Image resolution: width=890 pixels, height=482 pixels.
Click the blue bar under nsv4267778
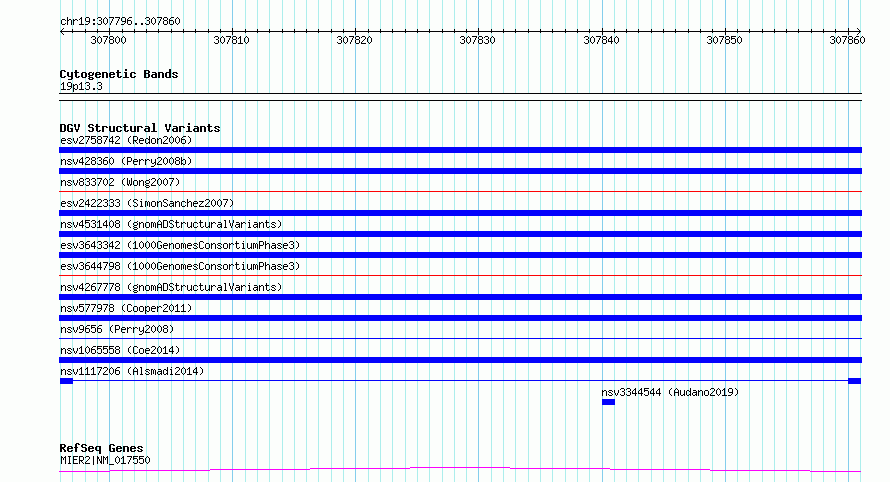[x=460, y=297]
